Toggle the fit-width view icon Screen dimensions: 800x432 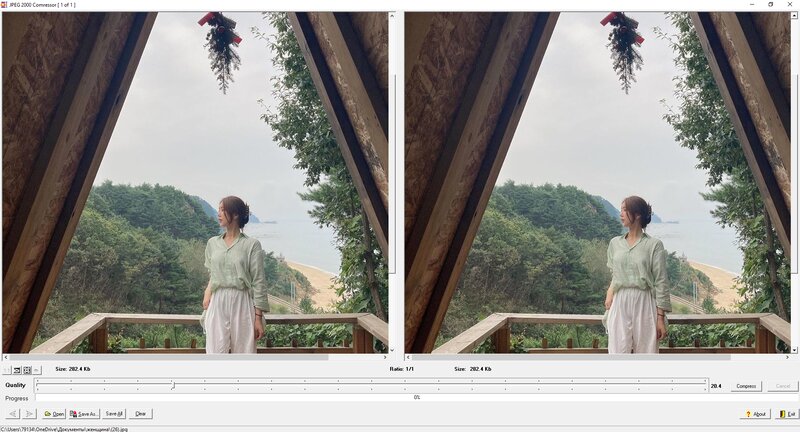(17, 370)
